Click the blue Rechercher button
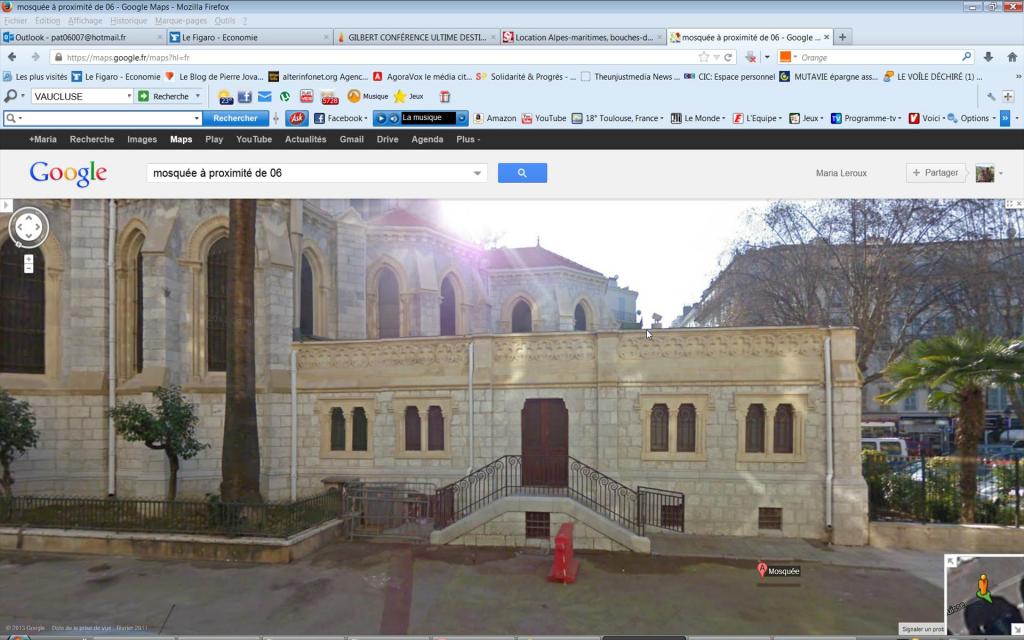The height and width of the screenshot is (640, 1024). pos(235,118)
